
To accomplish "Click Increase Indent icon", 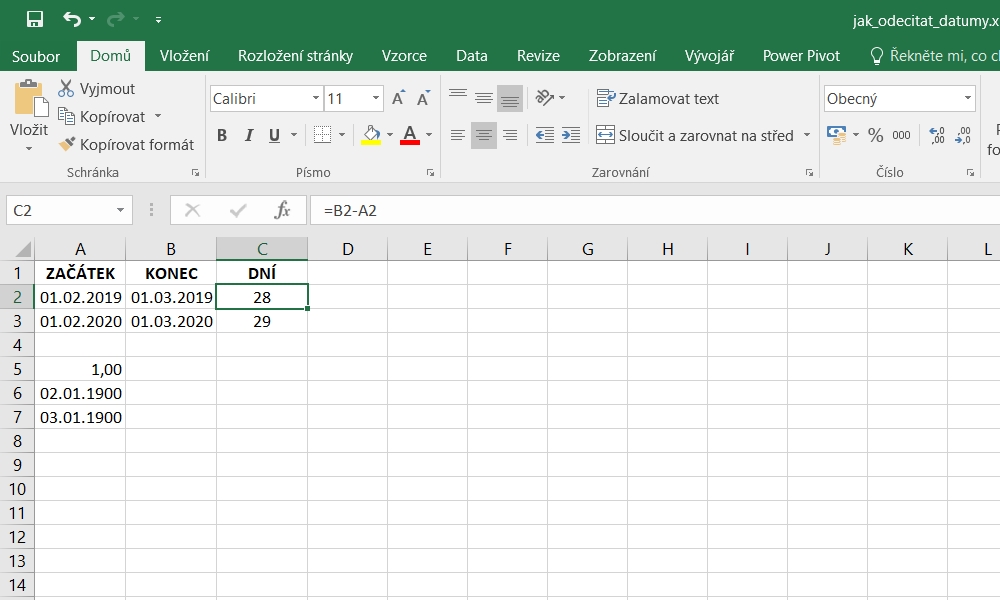I will click(x=571, y=135).
